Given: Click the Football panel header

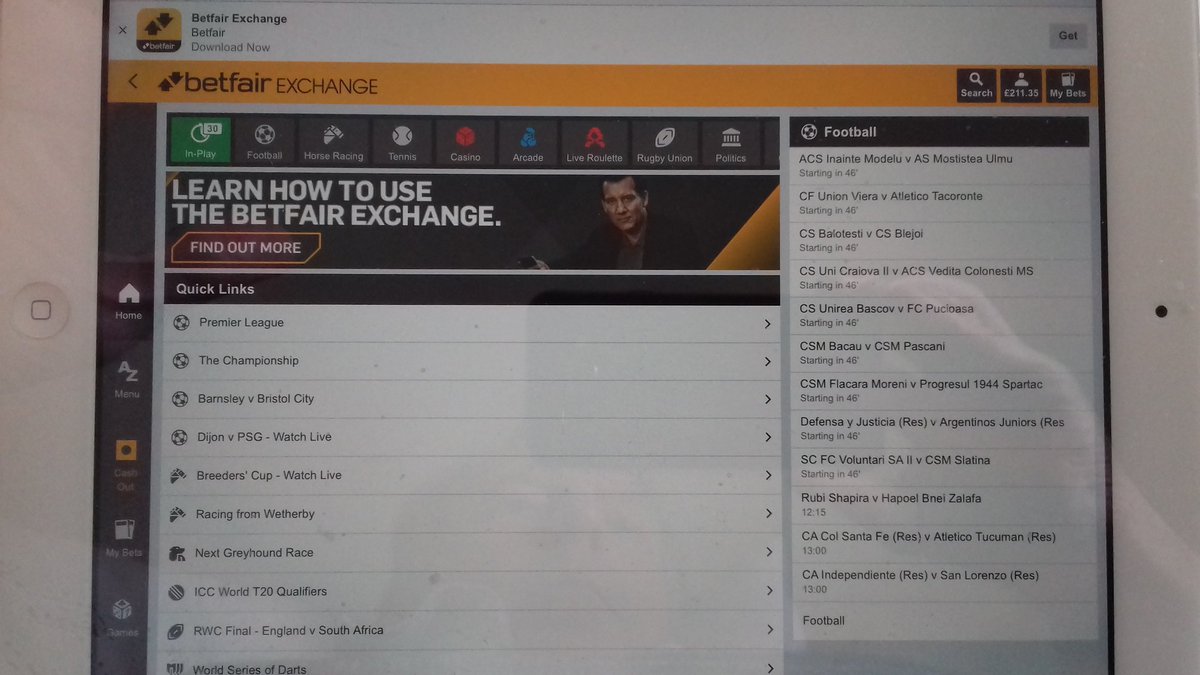Looking at the screenshot, I should (940, 132).
